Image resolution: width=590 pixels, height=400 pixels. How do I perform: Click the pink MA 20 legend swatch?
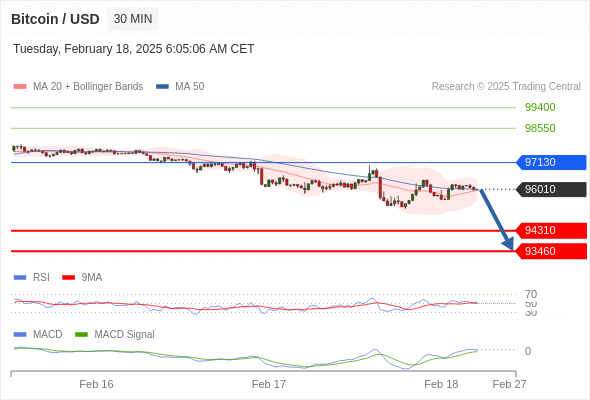(20, 87)
